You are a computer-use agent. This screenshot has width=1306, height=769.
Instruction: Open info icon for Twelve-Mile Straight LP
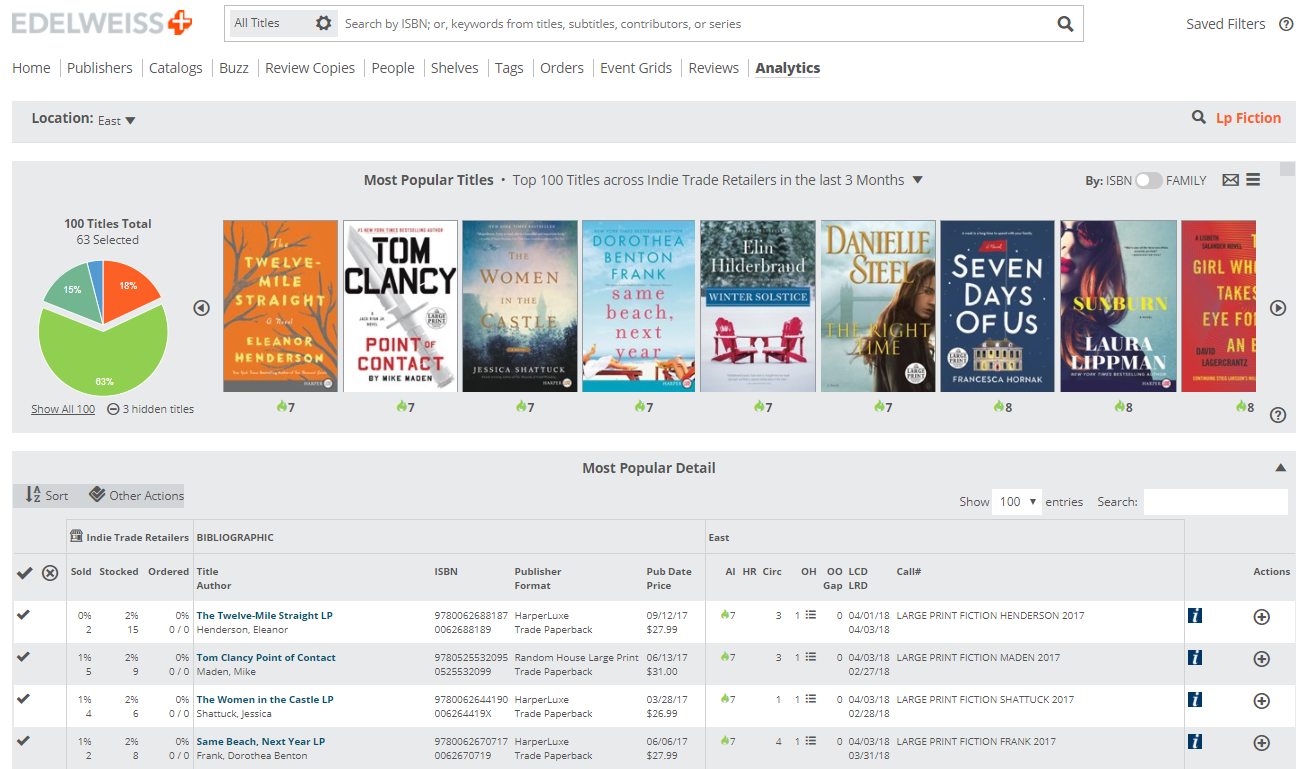(x=1194, y=615)
